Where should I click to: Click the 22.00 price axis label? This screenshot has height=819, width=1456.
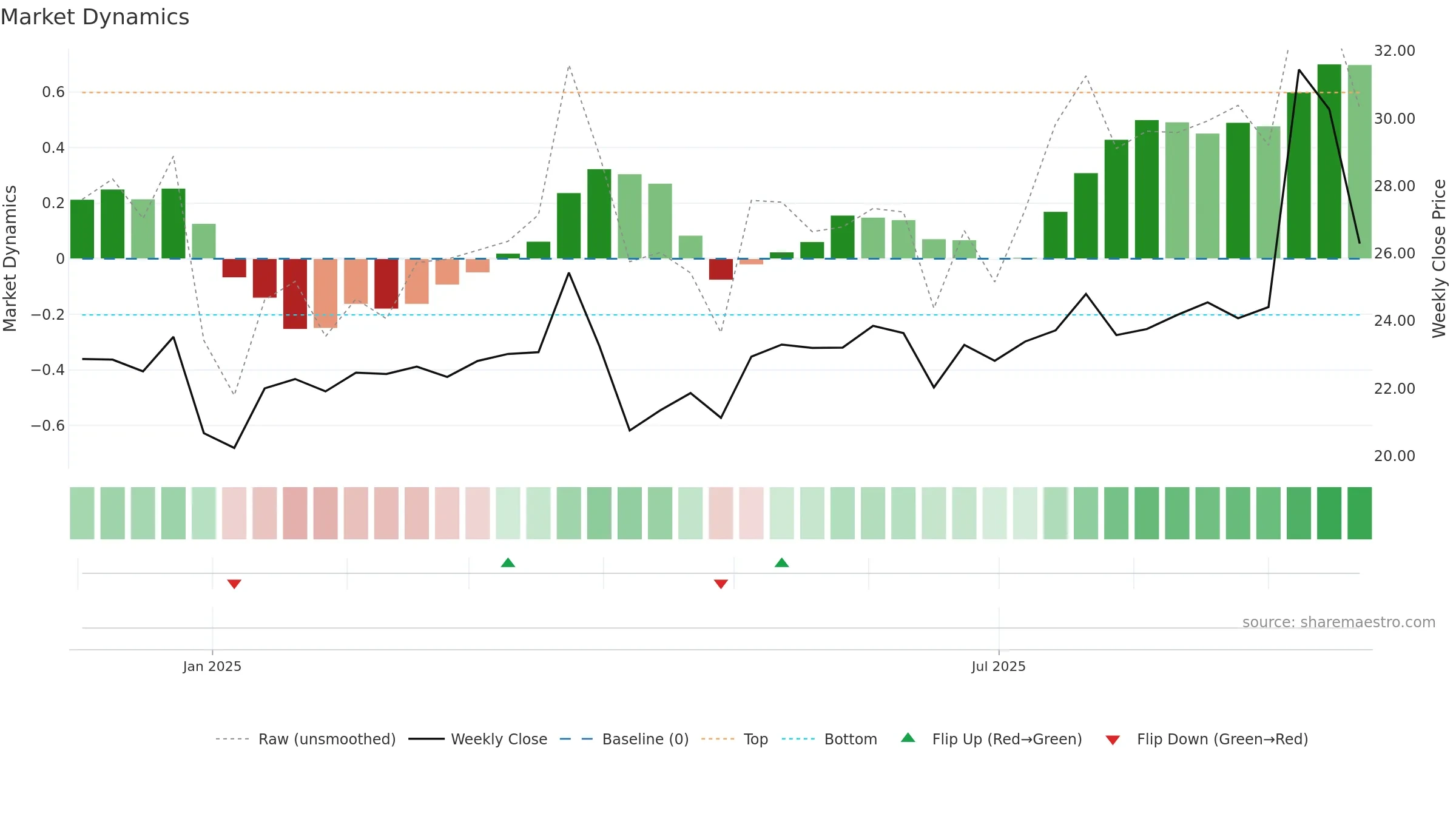1395,388
